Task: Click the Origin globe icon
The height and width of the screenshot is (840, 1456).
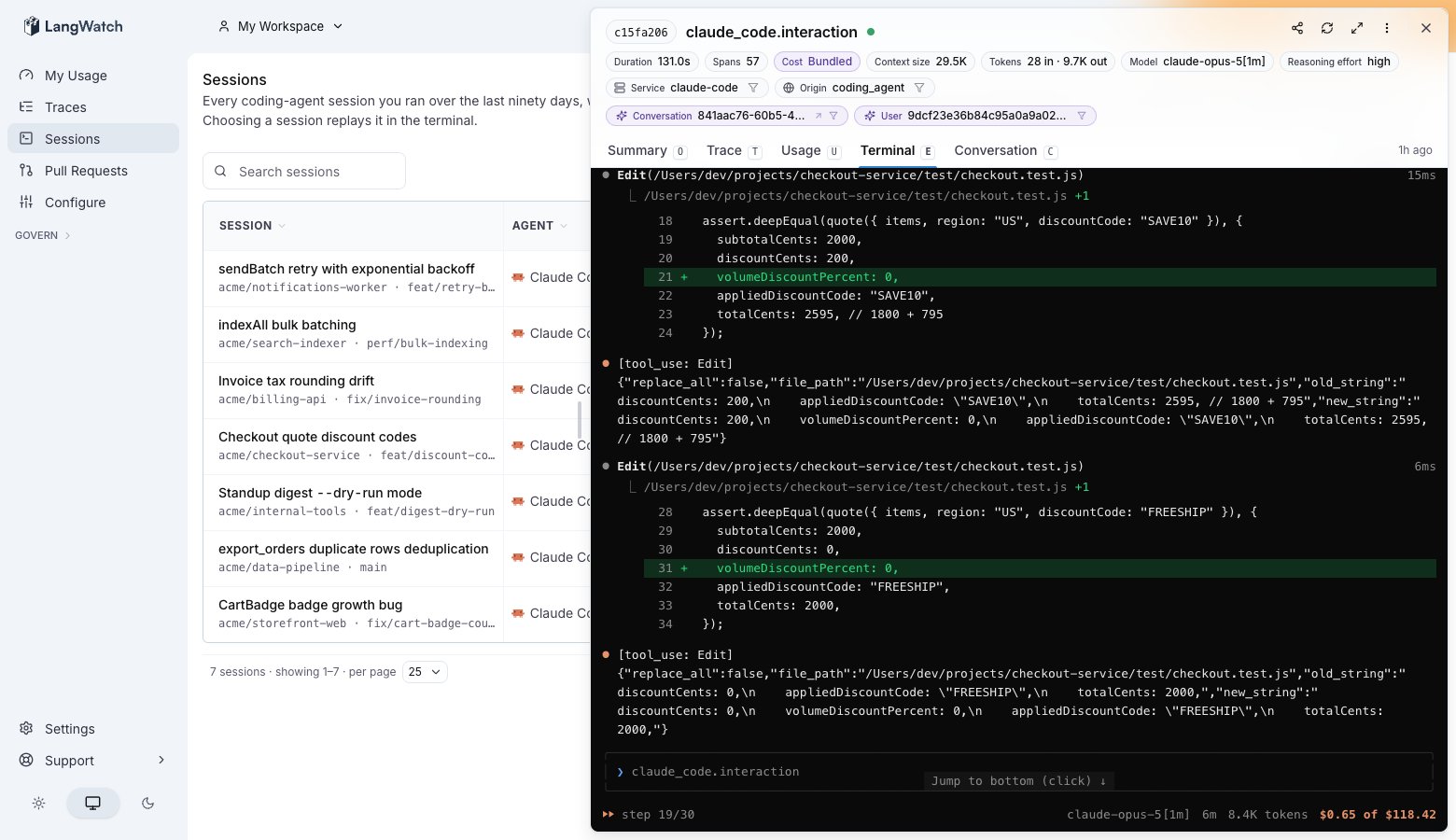Action: tap(789, 88)
